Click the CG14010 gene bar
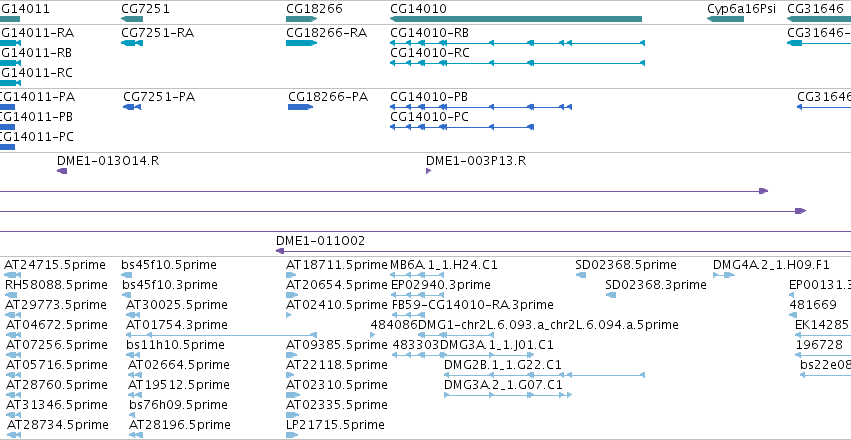Viewport: 851px width, 440px height. pos(516,19)
